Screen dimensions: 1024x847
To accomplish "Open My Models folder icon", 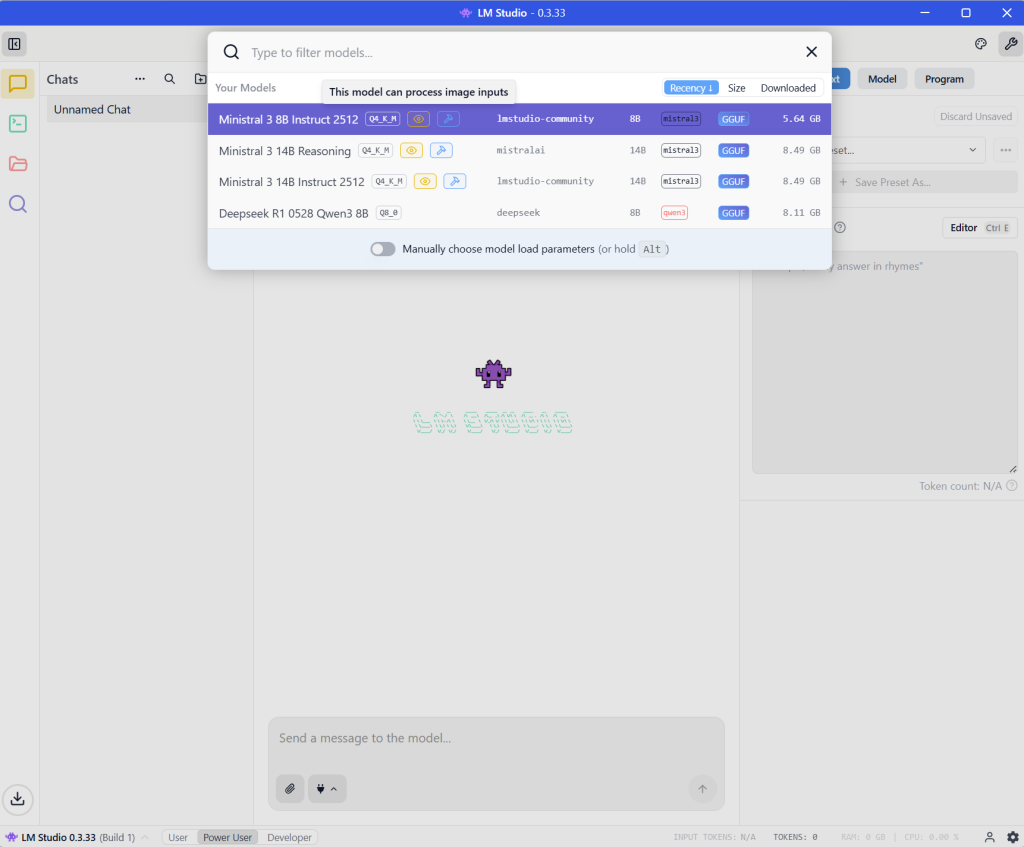I will tap(17, 164).
